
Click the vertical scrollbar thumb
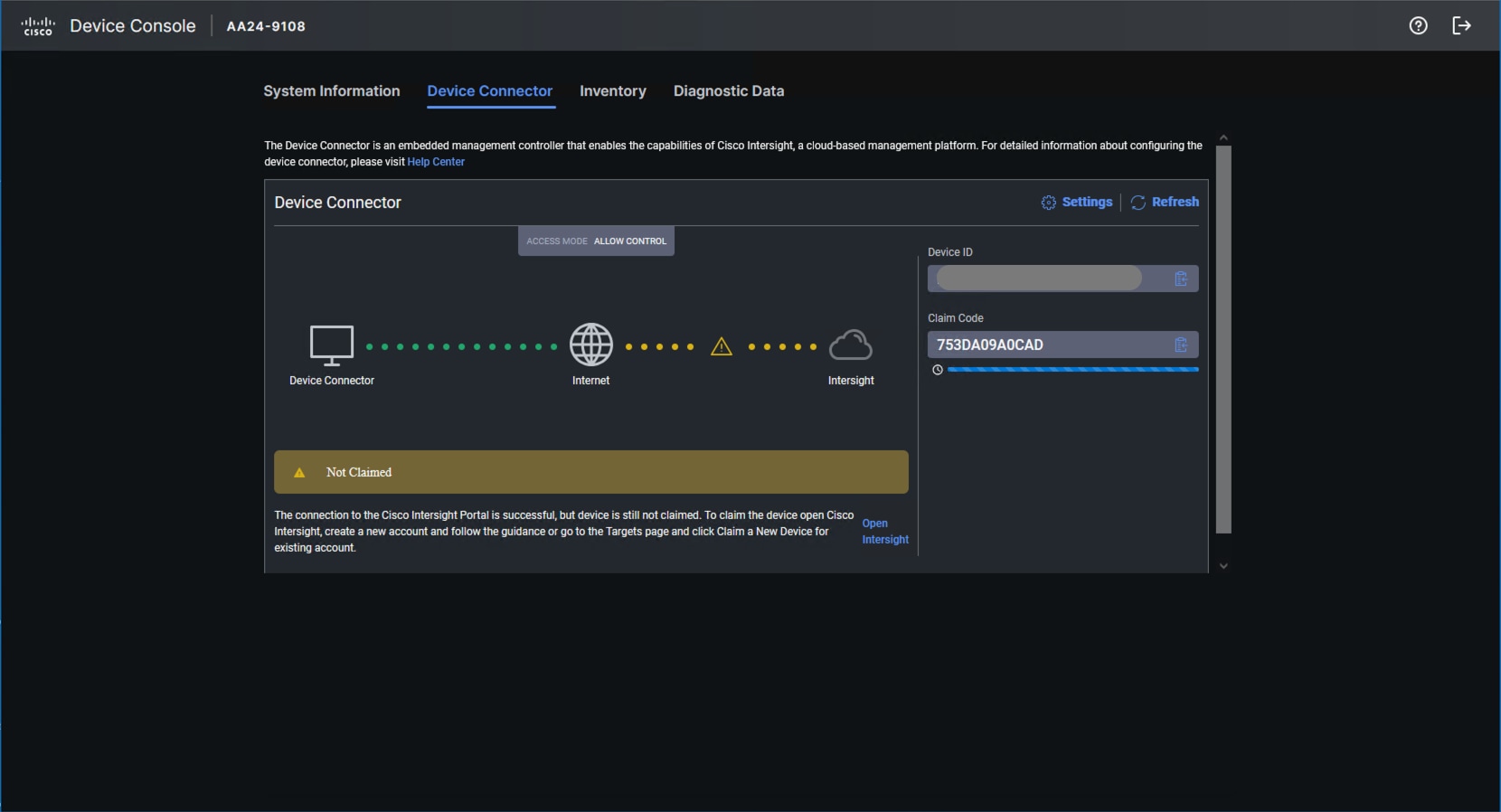point(1223,339)
